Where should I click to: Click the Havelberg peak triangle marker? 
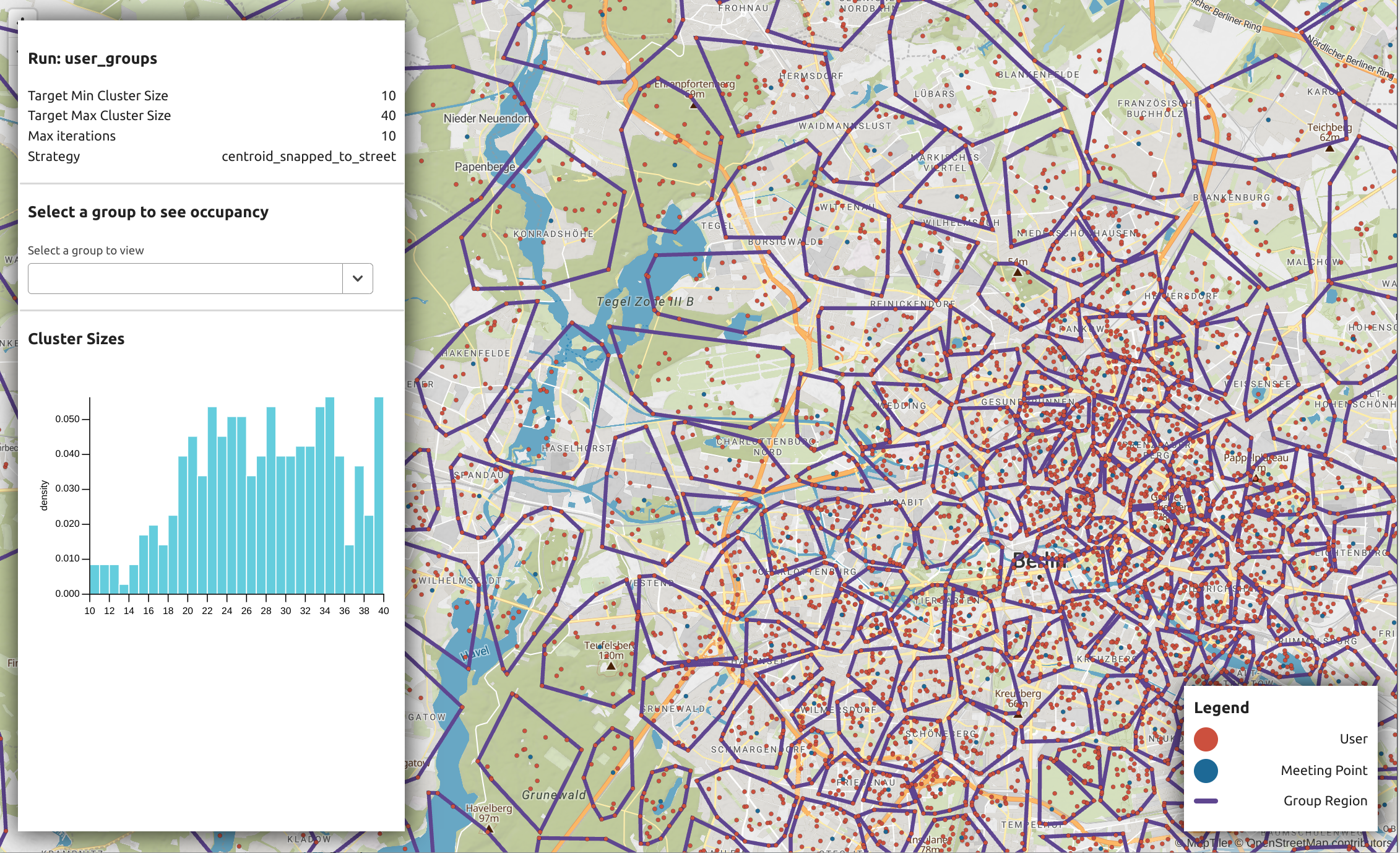click(x=489, y=828)
